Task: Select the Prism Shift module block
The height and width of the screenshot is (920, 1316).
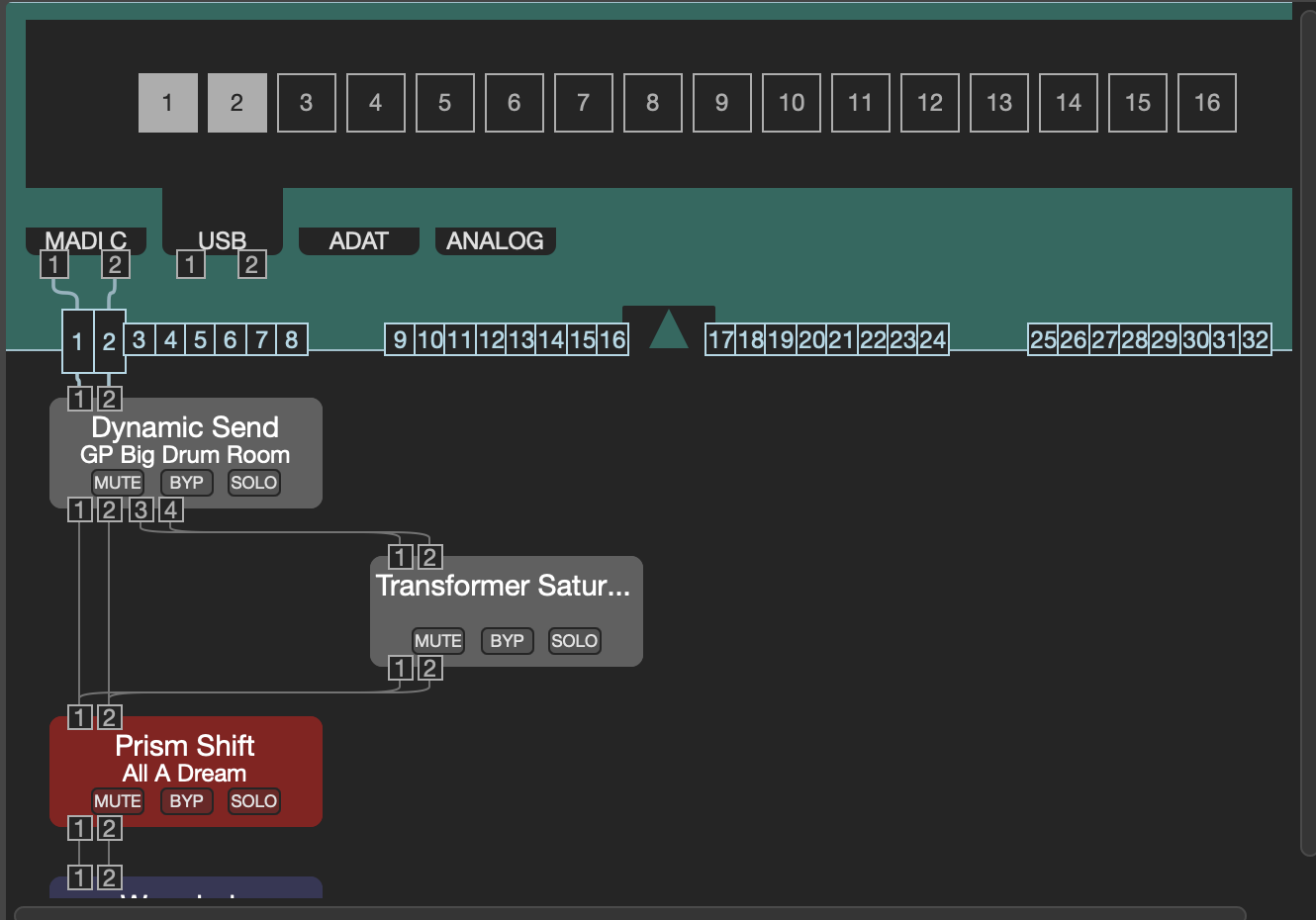Action: pyautogui.click(x=185, y=760)
